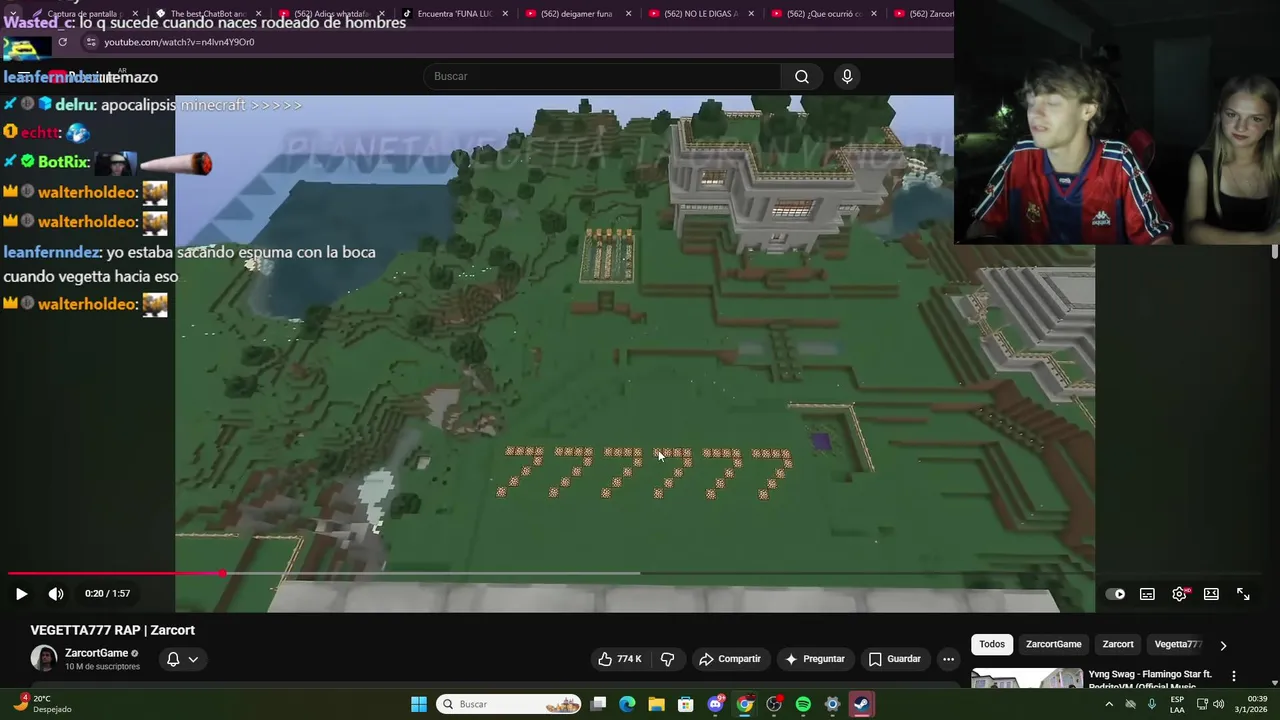Mute the video volume speaker icon
The image size is (1280, 720).
tap(56, 594)
